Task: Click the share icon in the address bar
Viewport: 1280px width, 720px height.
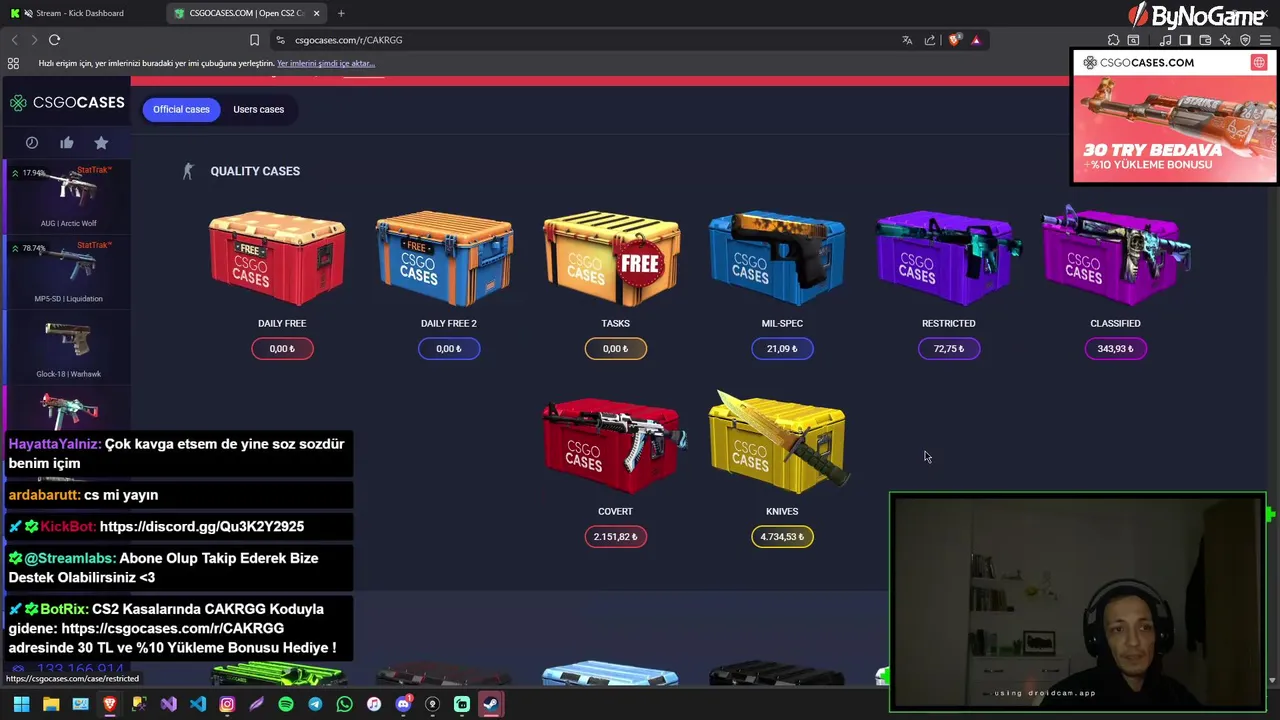Action: (x=930, y=40)
